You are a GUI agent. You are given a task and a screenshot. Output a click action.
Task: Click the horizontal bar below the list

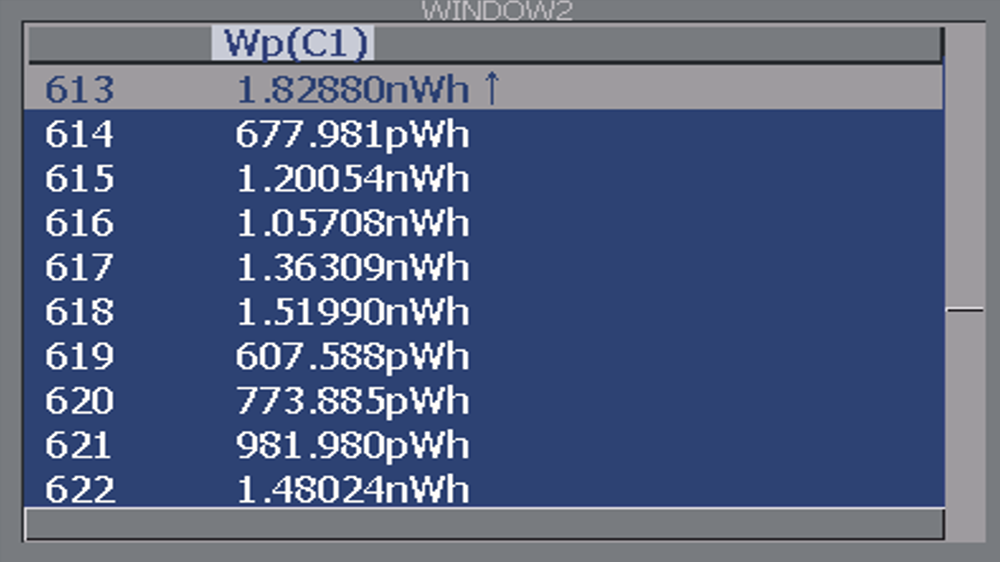coord(483,524)
